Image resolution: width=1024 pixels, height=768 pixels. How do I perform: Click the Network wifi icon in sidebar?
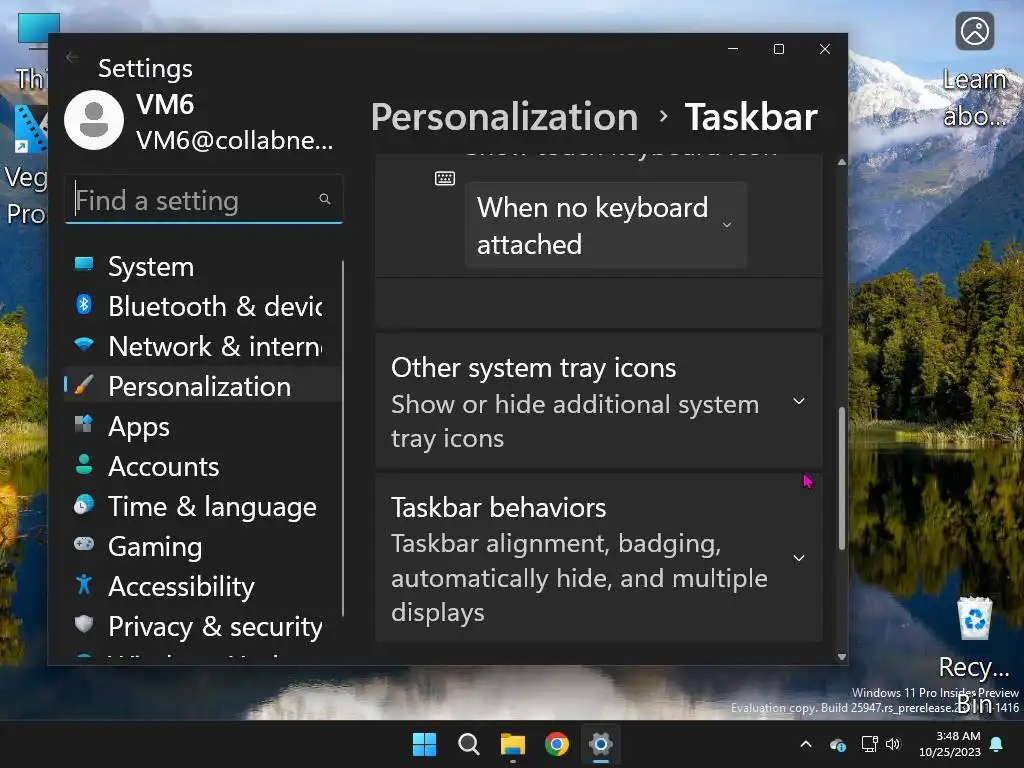84,344
